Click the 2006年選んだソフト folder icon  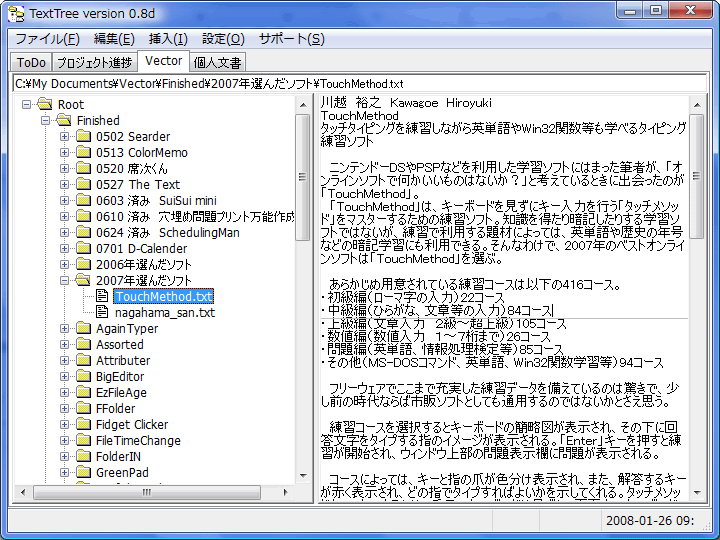(x=83, y=264)
